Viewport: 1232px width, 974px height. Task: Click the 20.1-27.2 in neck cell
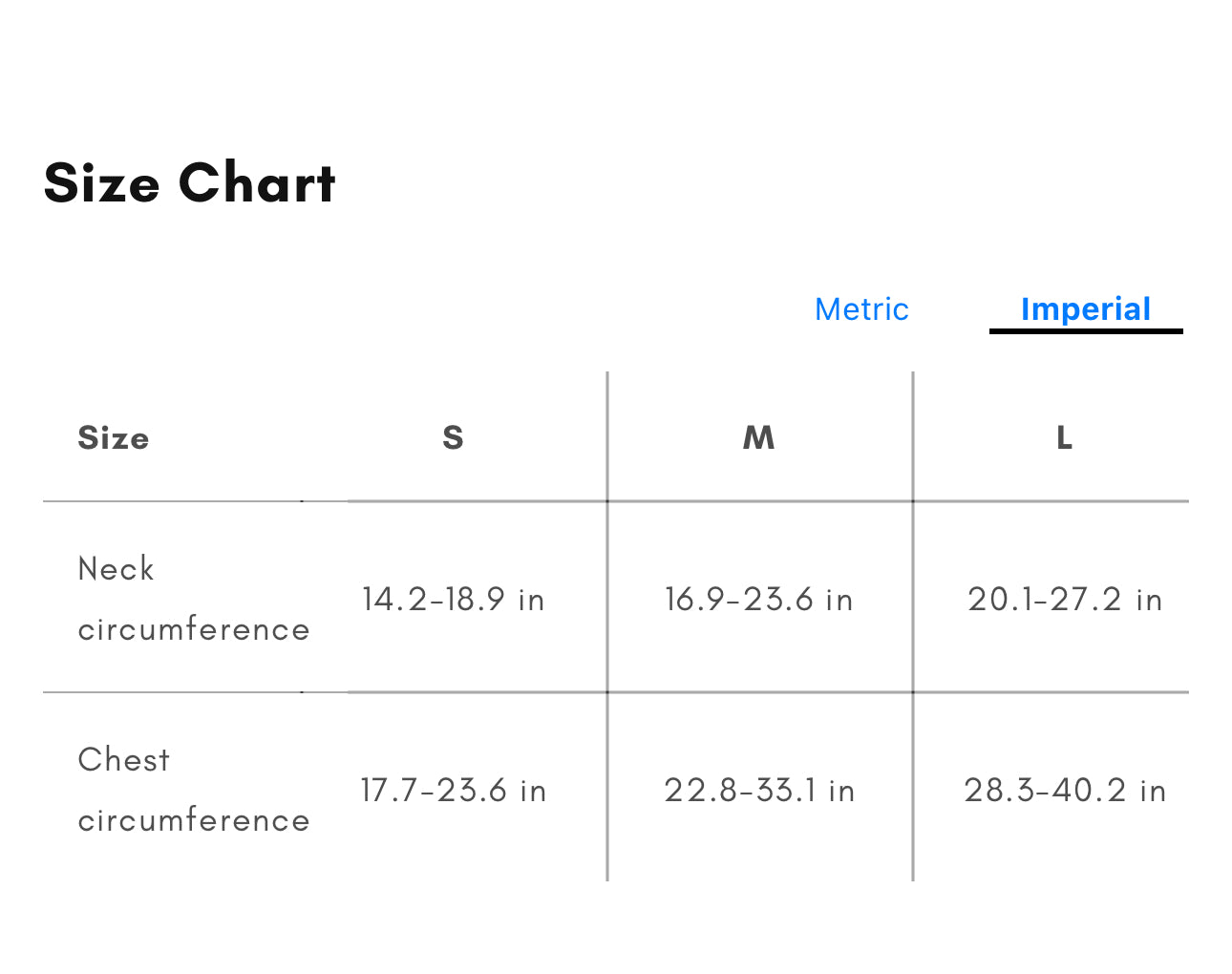(1064, 600)
